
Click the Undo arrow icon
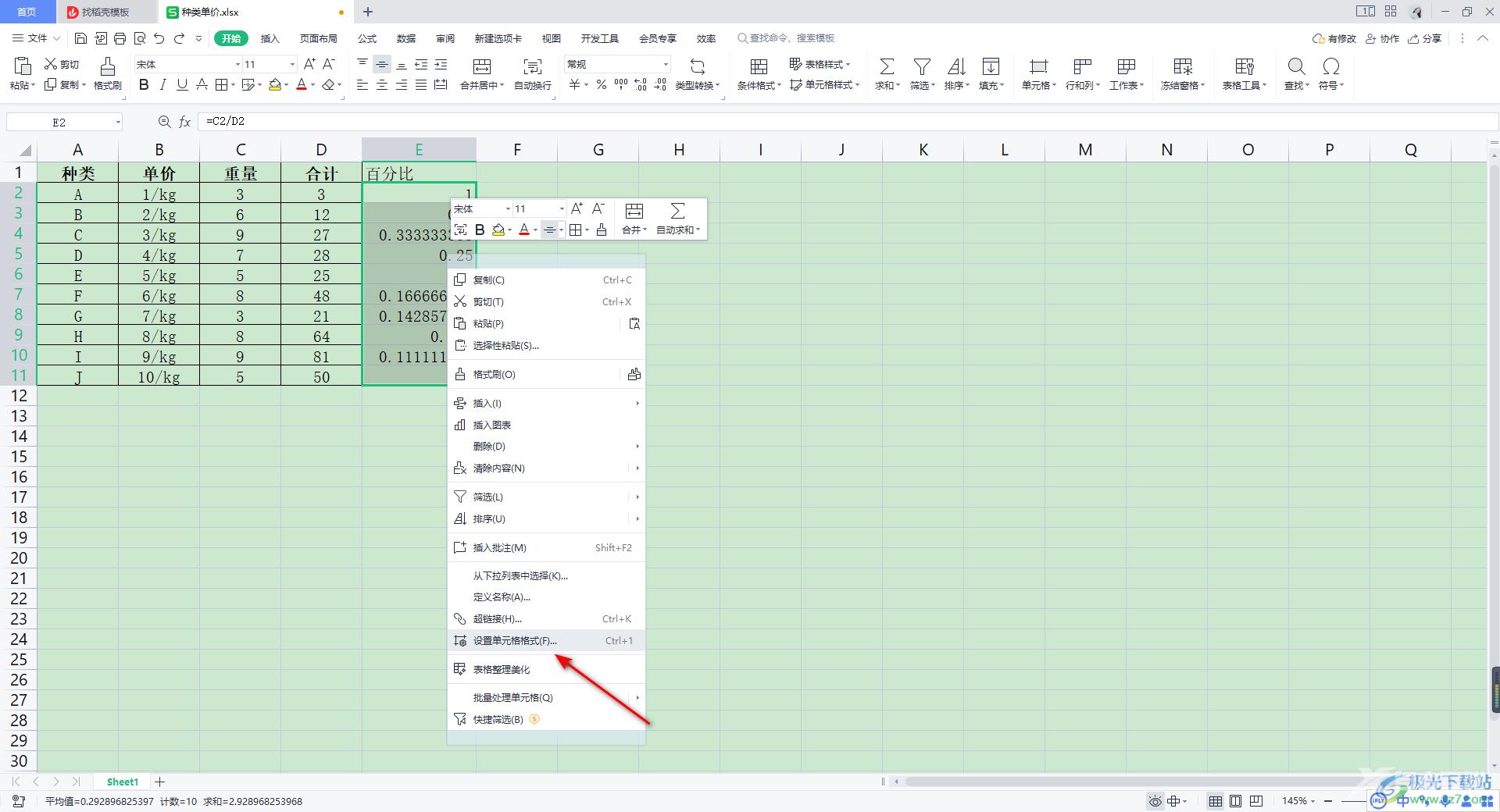coord(159,38)
